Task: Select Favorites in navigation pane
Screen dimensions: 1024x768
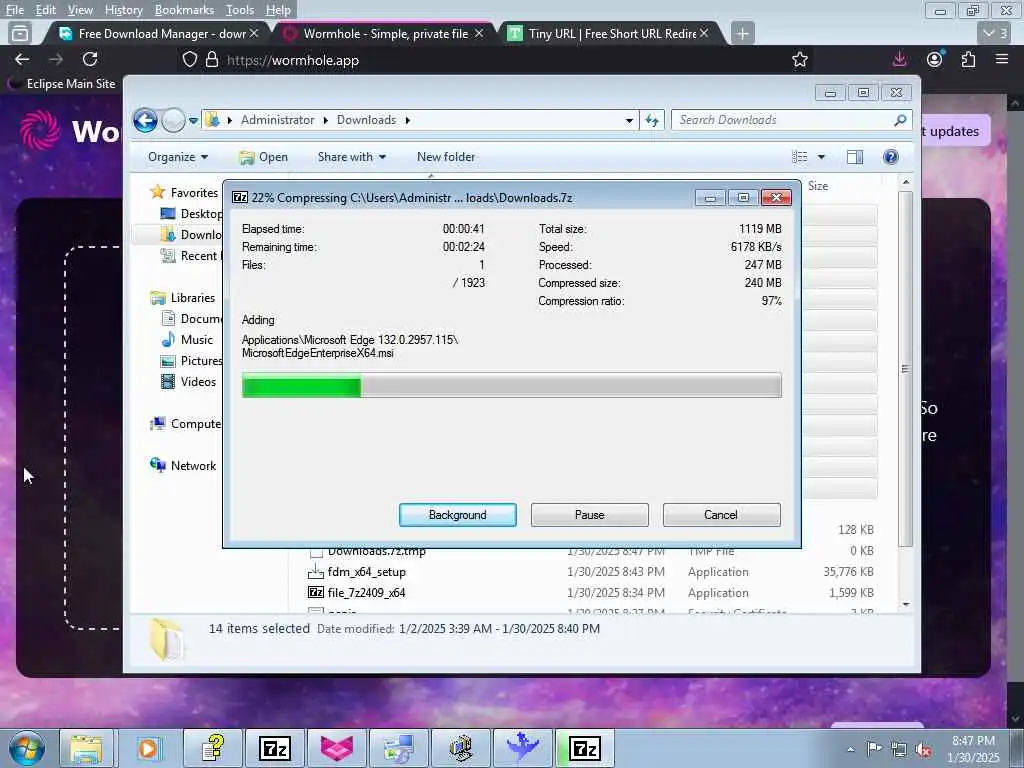Action: click(x=194, y=193)
